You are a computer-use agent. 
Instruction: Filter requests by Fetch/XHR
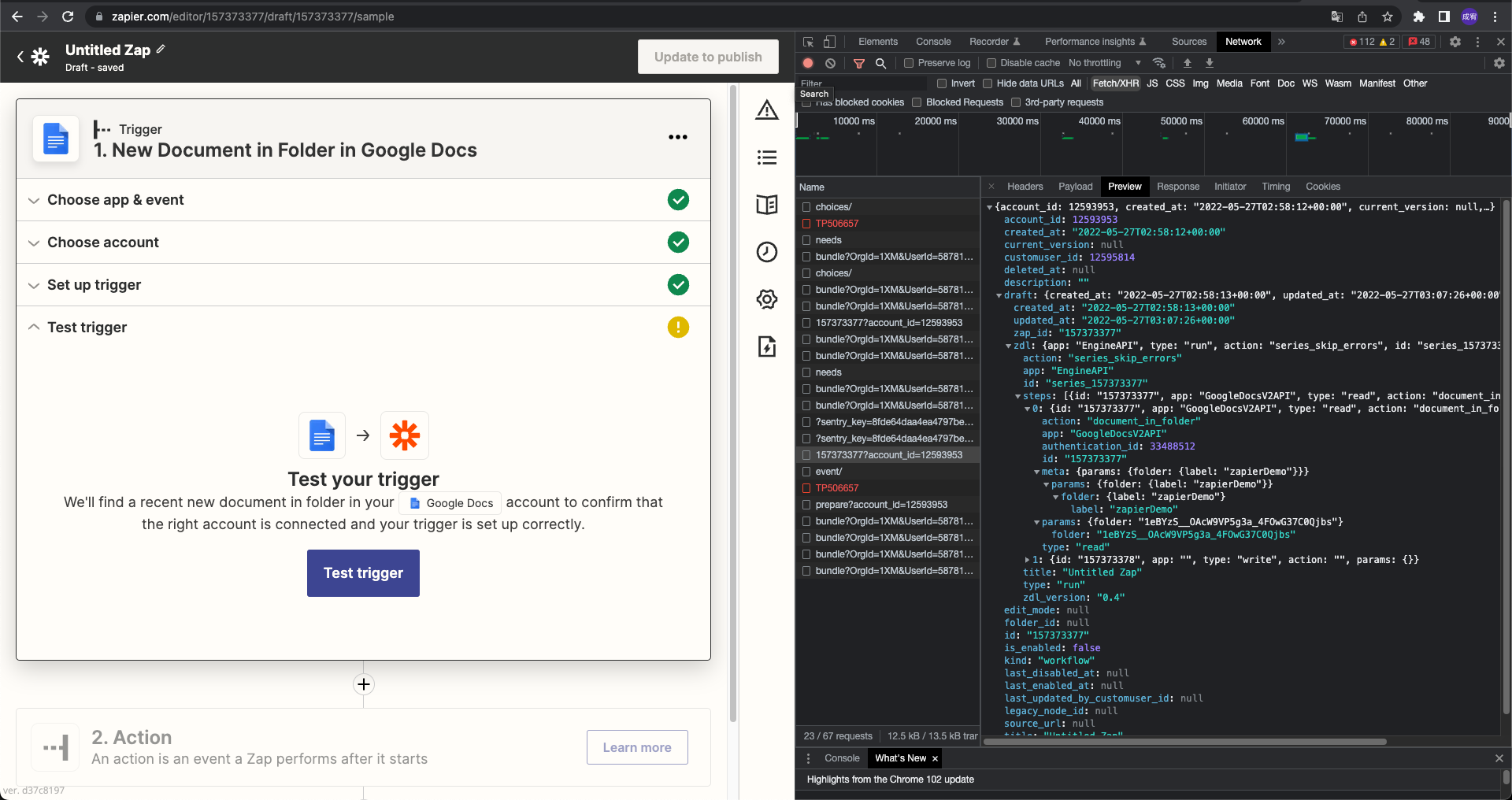[1116, 83]
